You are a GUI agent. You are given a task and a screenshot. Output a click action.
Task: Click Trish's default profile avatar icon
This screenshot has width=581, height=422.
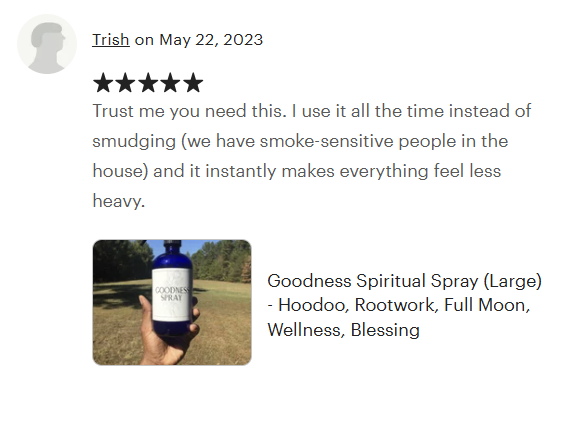click(47, 44)
